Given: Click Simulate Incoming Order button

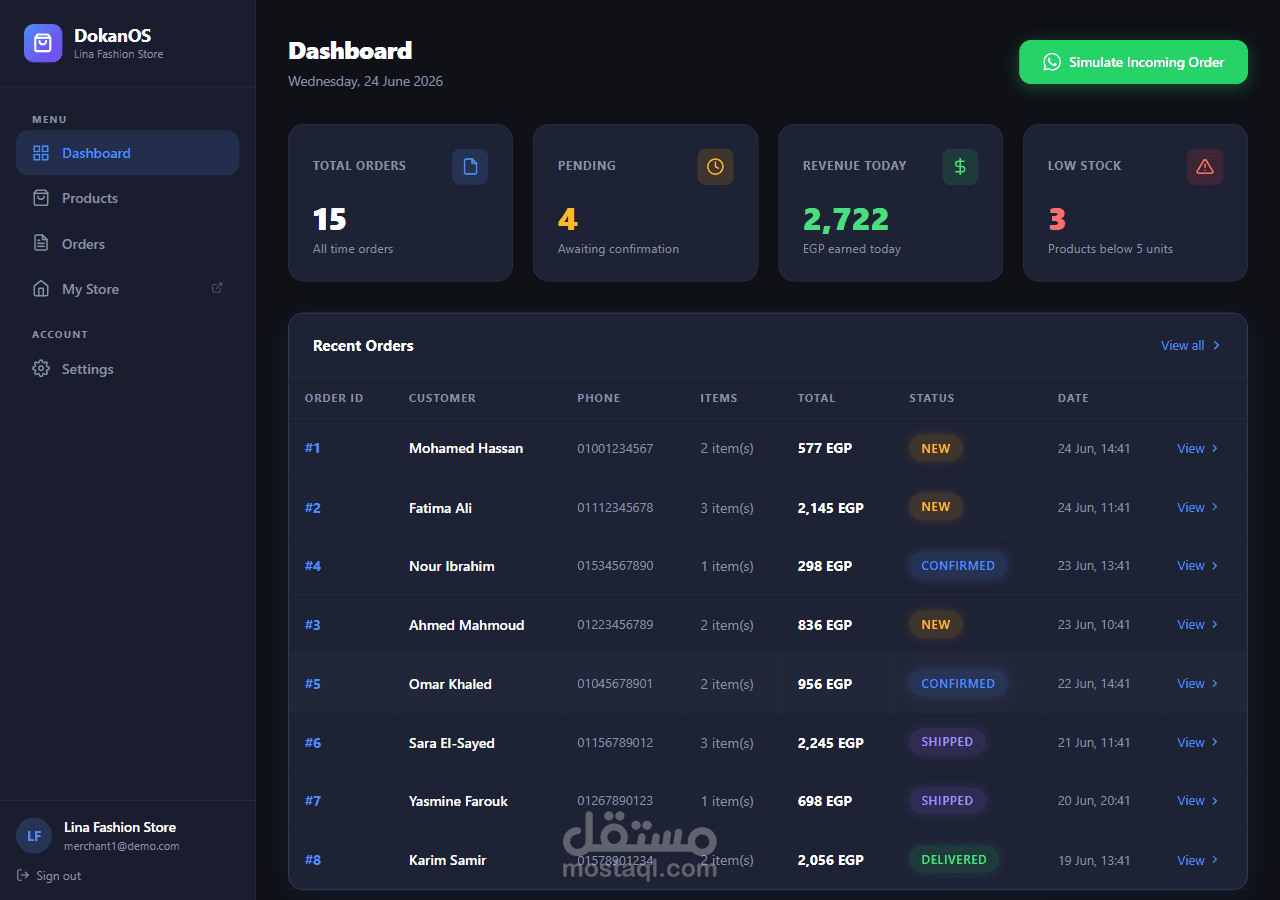Looking at the screenshot, I should tap(1133, 62).
